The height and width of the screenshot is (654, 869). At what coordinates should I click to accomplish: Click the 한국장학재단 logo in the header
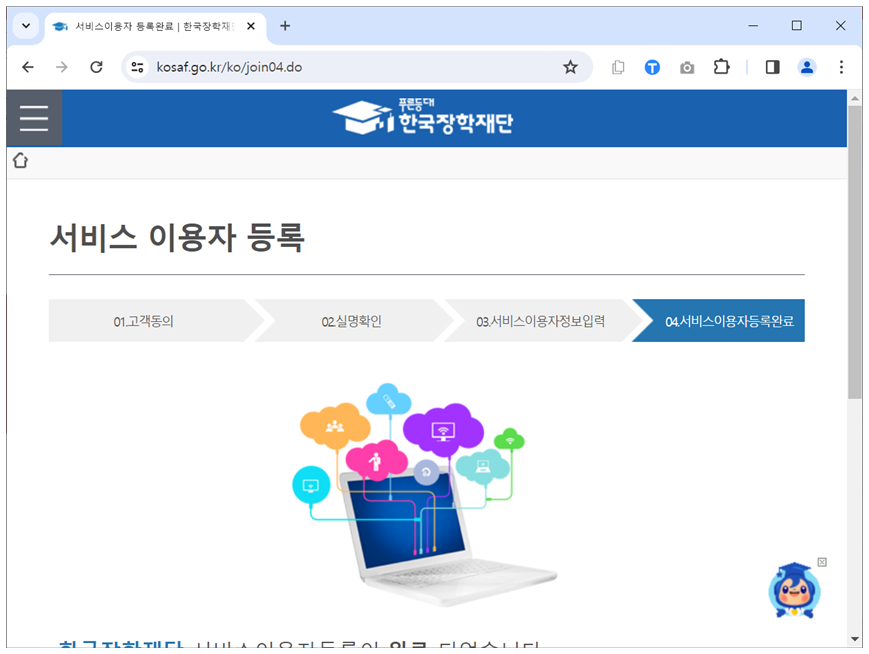(422, 117)
